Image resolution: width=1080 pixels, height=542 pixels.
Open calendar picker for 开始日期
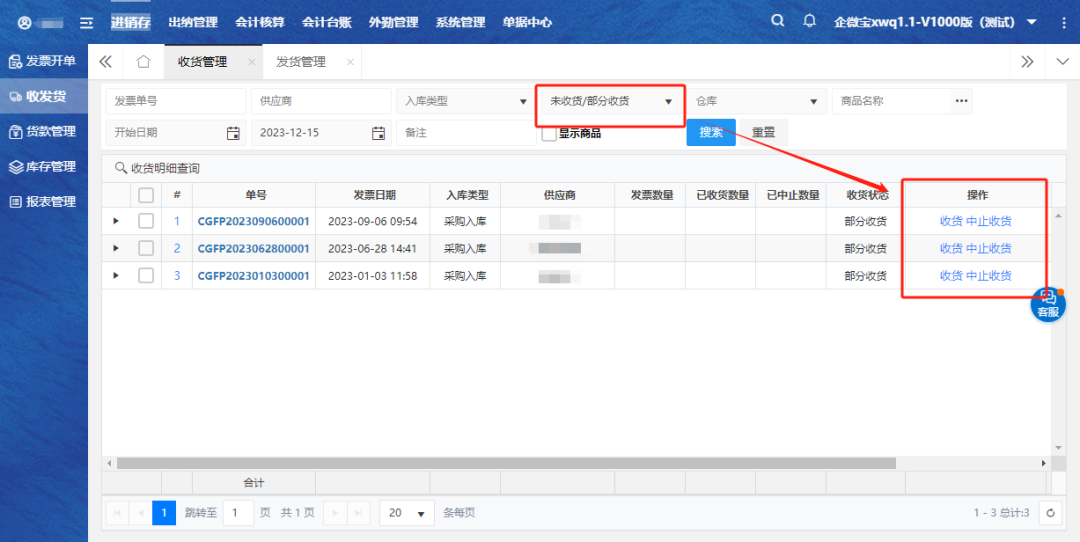point(233,133)
